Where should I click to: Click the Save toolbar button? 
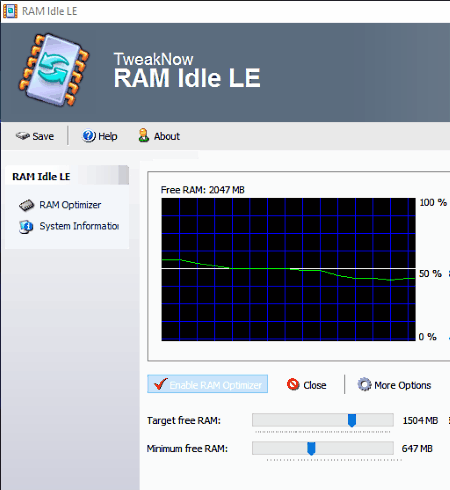pos(35,136)
